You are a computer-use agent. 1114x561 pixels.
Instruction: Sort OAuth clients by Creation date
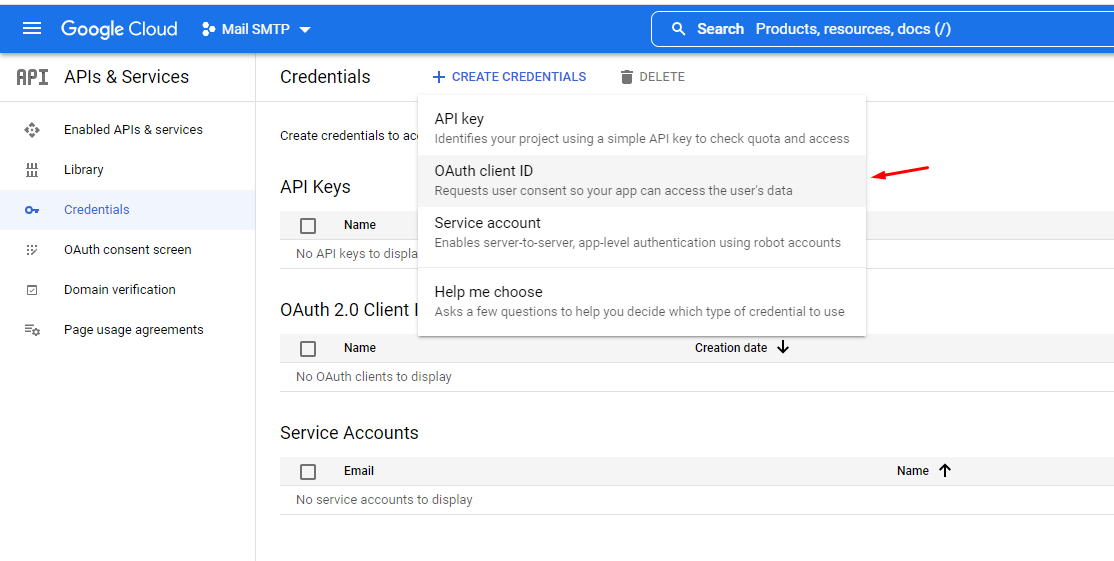[x=731, y=347]
